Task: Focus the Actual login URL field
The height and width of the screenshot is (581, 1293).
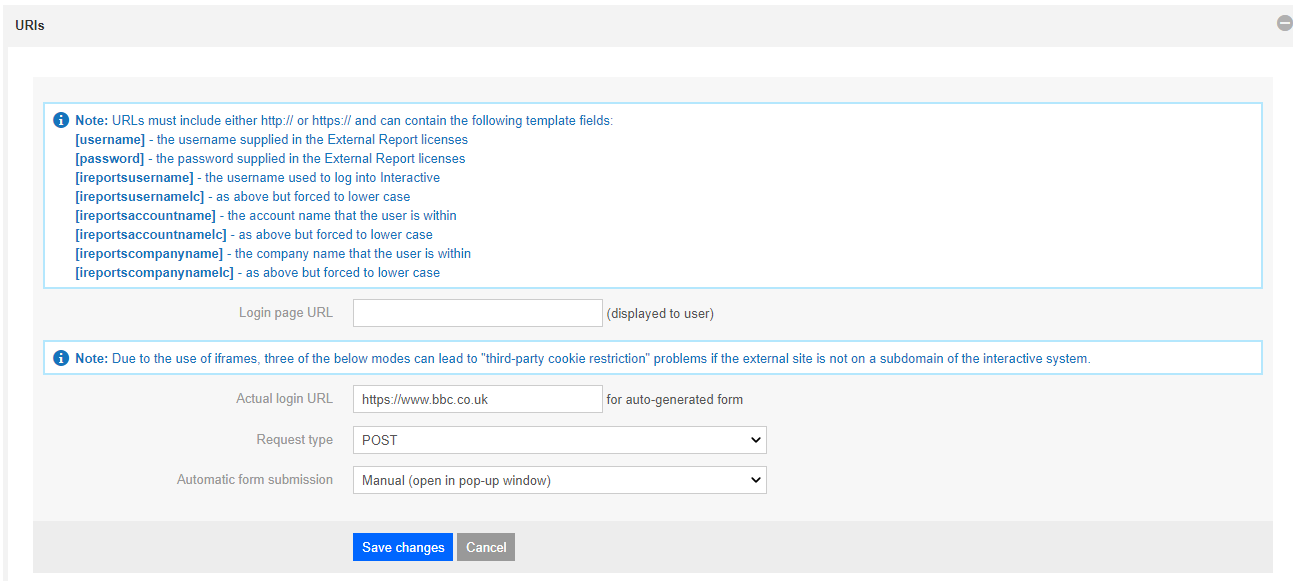Action: pyautogui.click(x=477, y=399)
